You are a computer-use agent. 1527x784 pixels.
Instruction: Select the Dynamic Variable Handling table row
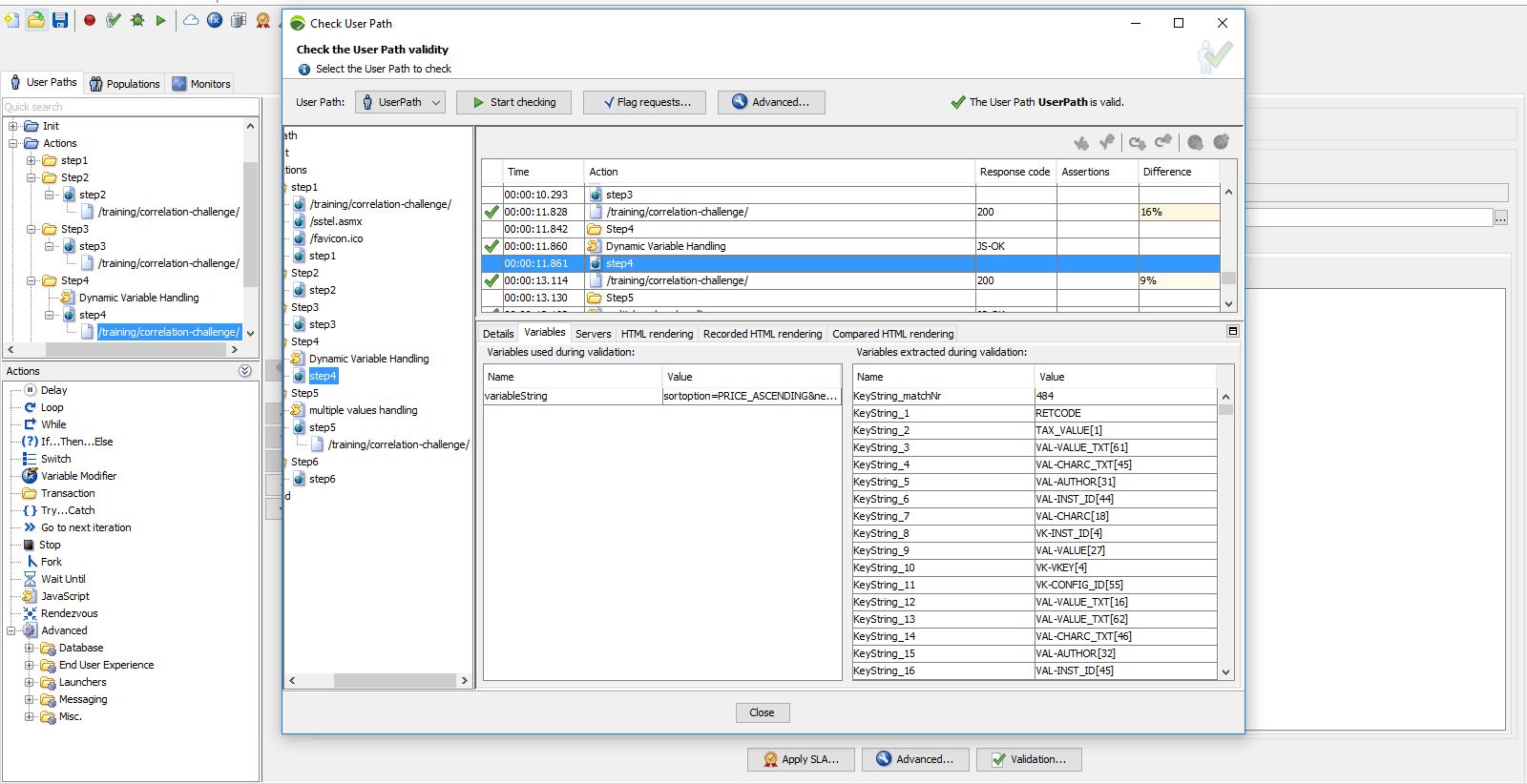[850, 246]
